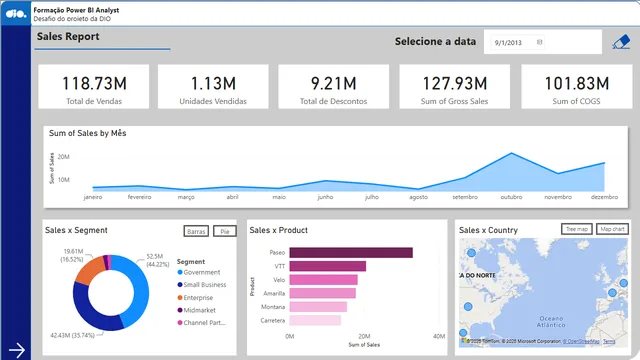The image size is (640, 360).
Task: Click the arrow at the sidebar bottom
Action: pos(17,350)
